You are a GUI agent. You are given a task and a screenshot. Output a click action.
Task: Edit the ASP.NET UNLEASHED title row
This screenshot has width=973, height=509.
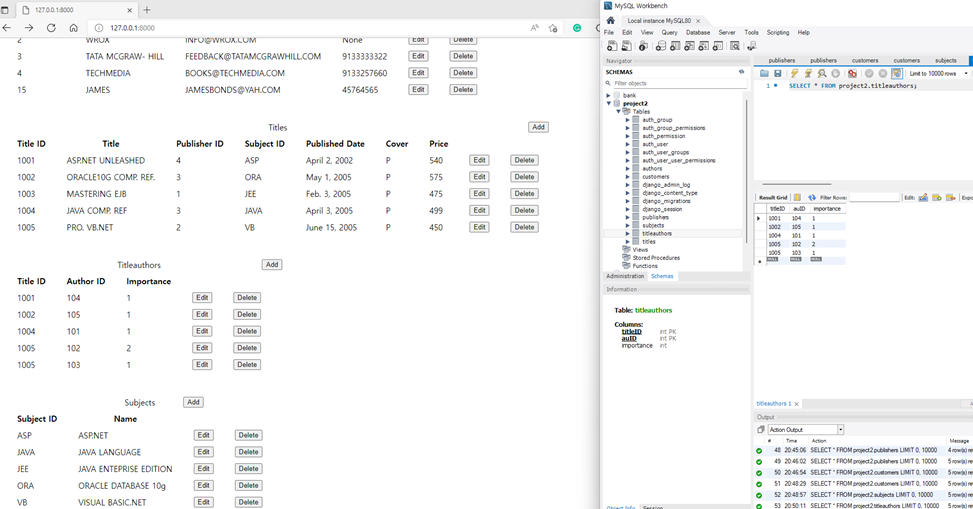(479, 160)
